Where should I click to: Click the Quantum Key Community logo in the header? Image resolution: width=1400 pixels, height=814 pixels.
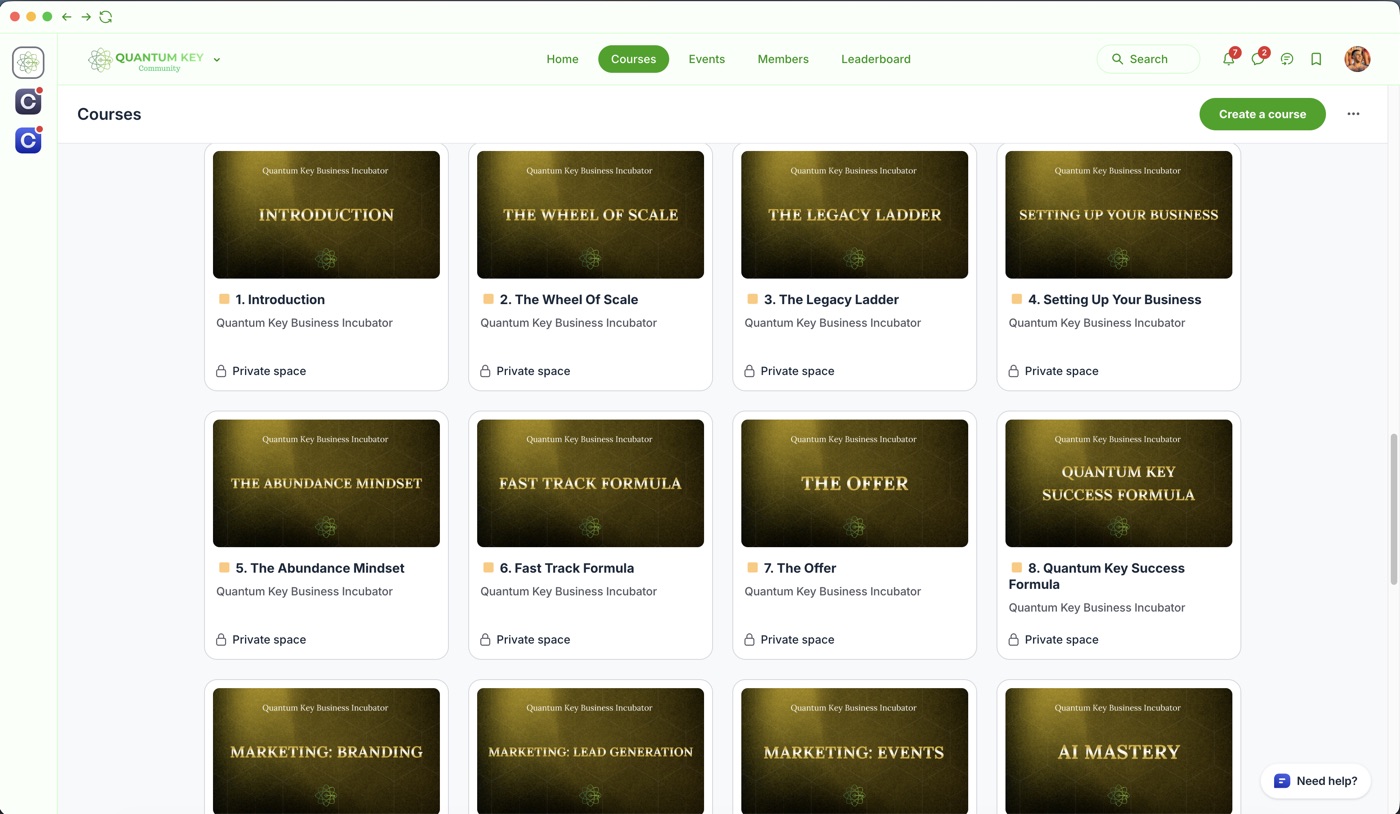tap(145, 60)
